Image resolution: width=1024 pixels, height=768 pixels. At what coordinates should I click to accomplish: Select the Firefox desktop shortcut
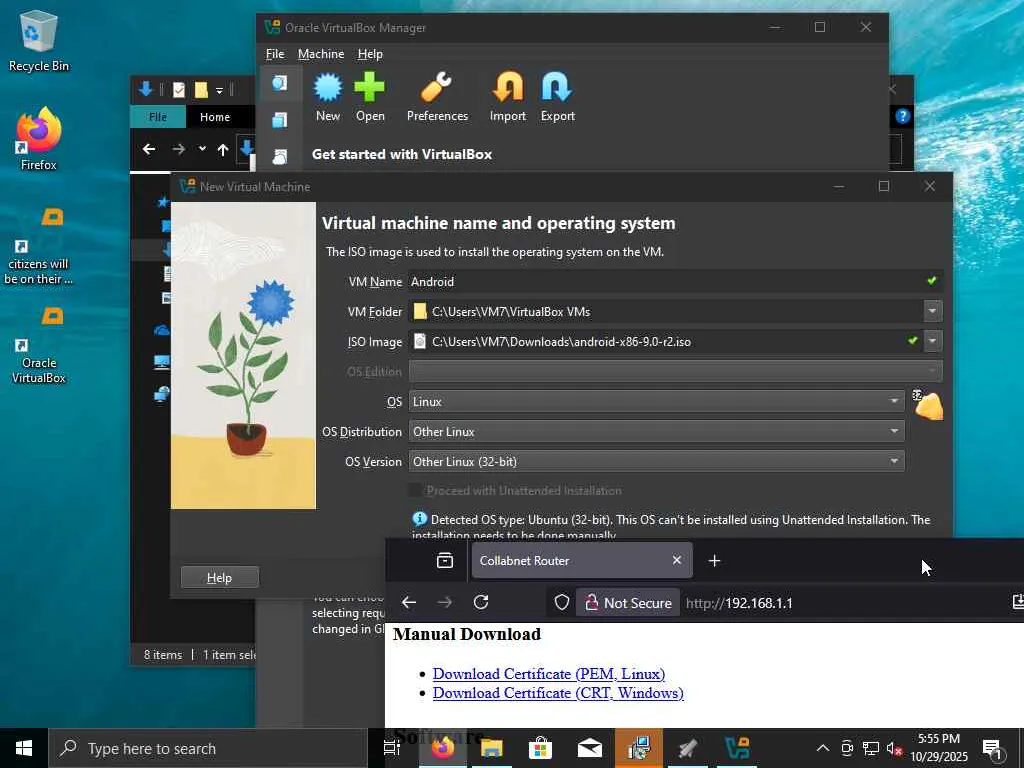pyautogui.click(x=39, y=139)
